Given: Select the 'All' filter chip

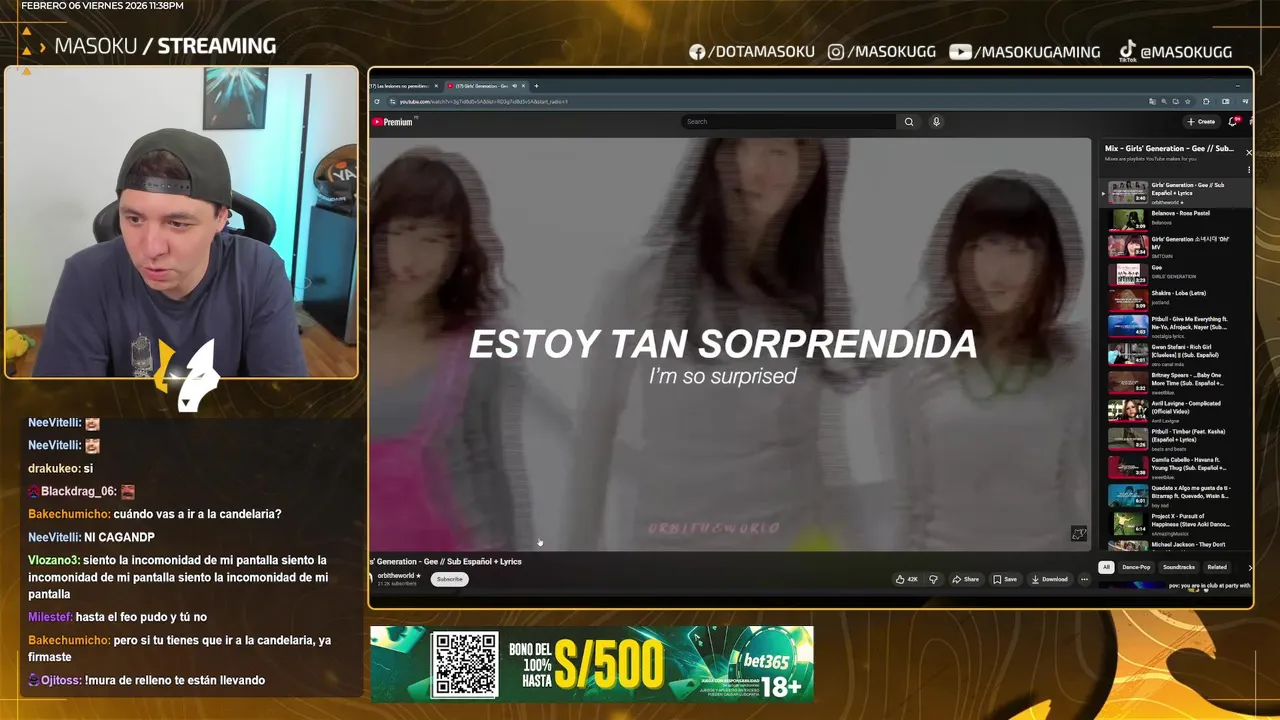Looking at the screenshot, I should coord(1106,567).
